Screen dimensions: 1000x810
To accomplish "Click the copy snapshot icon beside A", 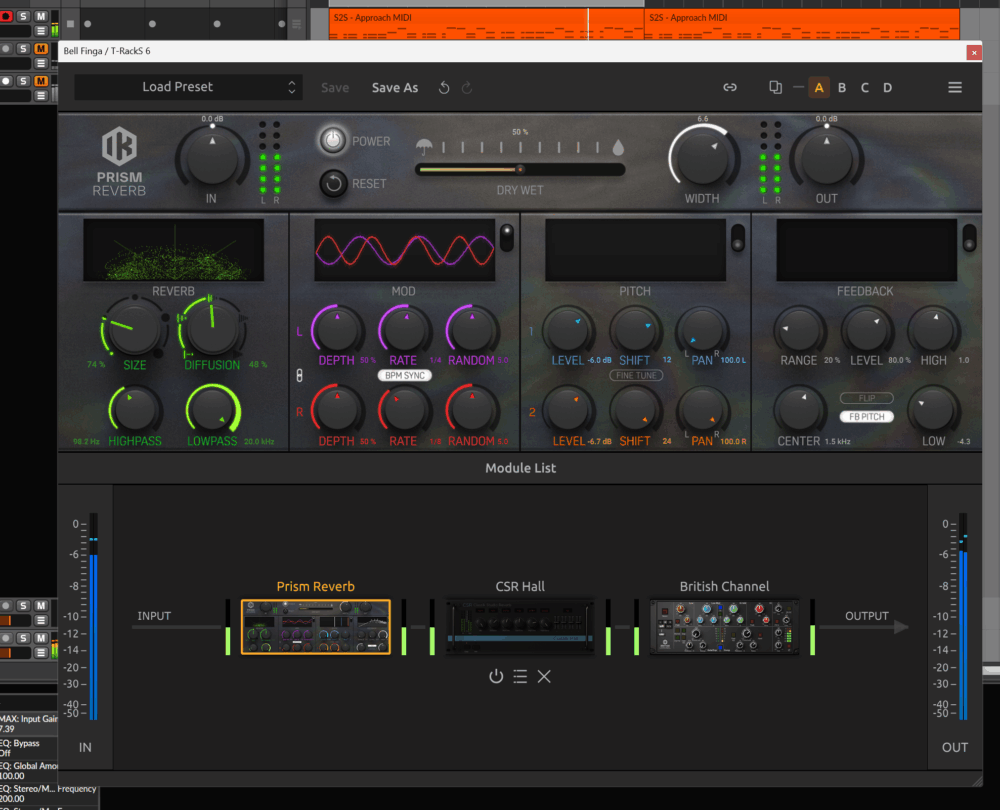I will coord(775,87).
